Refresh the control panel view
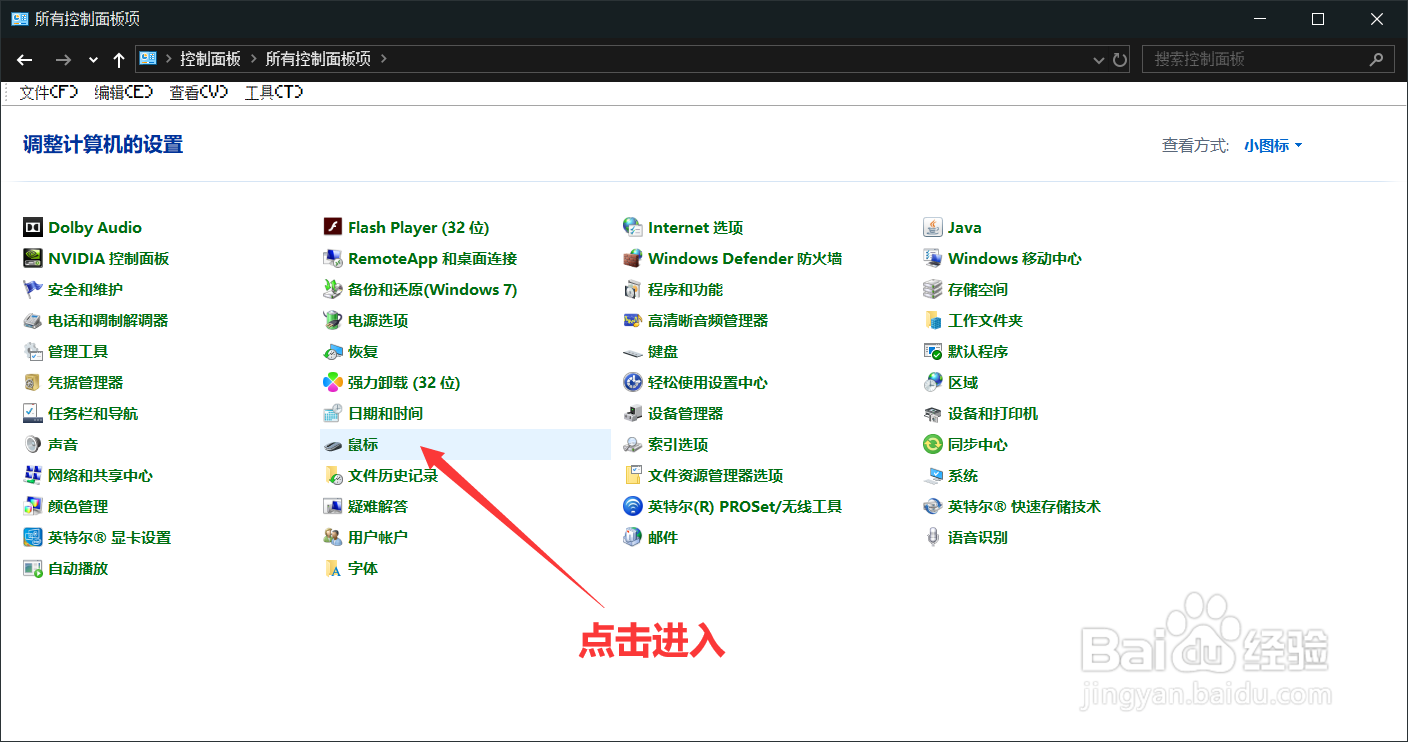Screen dimensions: 1408x742 (x=1120, y=59)
